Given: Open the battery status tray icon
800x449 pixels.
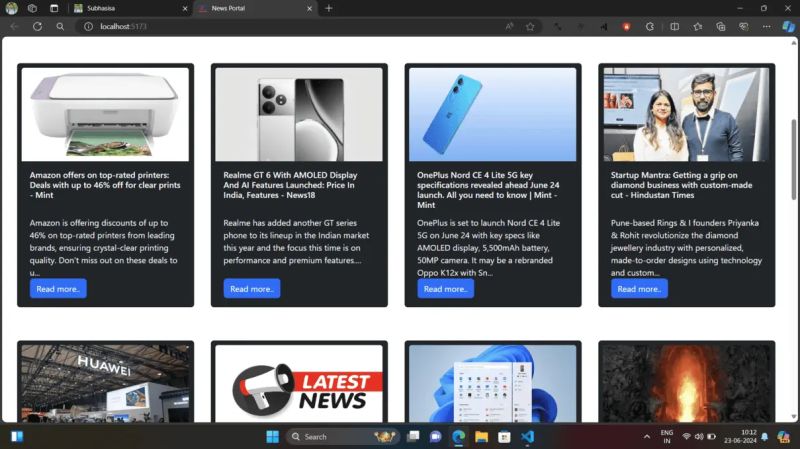Looking at the screenshot, I should [712, 437].
